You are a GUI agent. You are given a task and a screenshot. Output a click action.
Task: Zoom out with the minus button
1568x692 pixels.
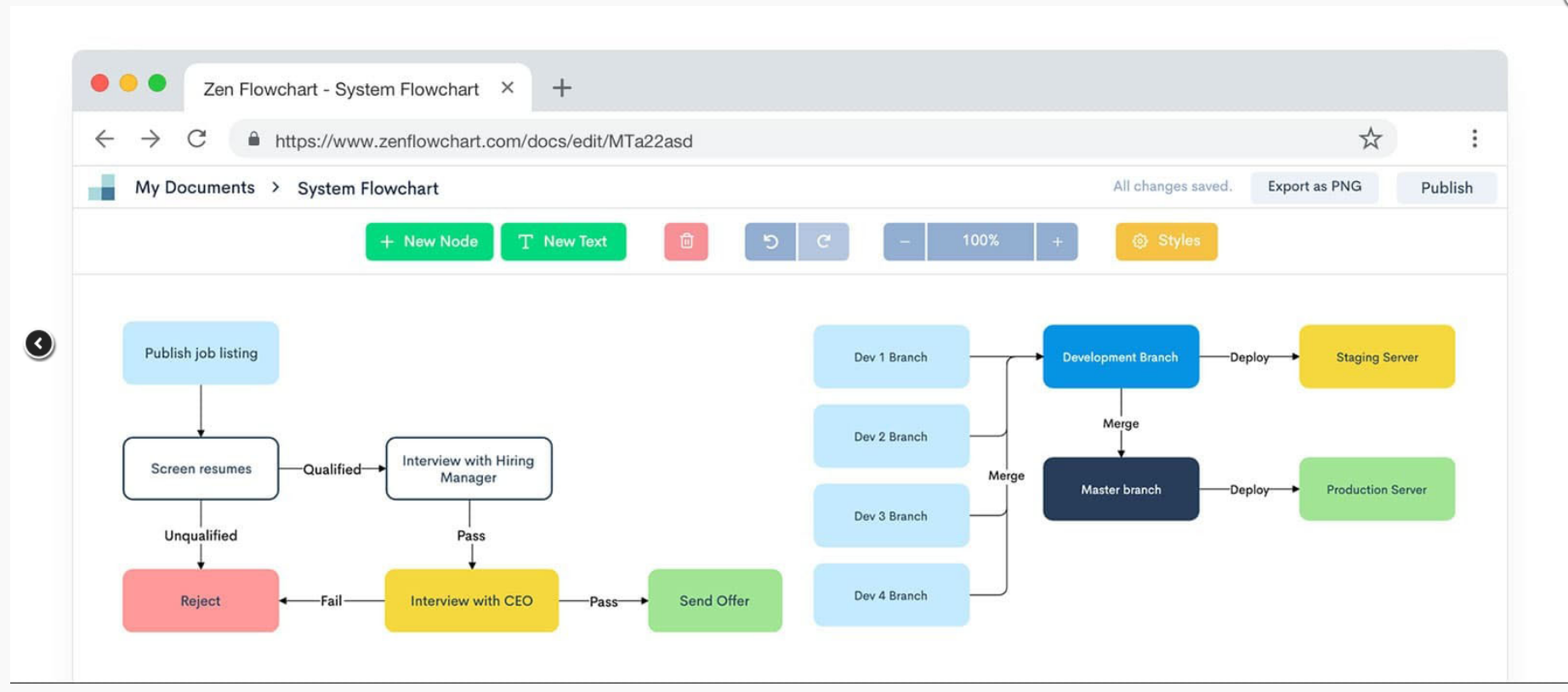905,241
